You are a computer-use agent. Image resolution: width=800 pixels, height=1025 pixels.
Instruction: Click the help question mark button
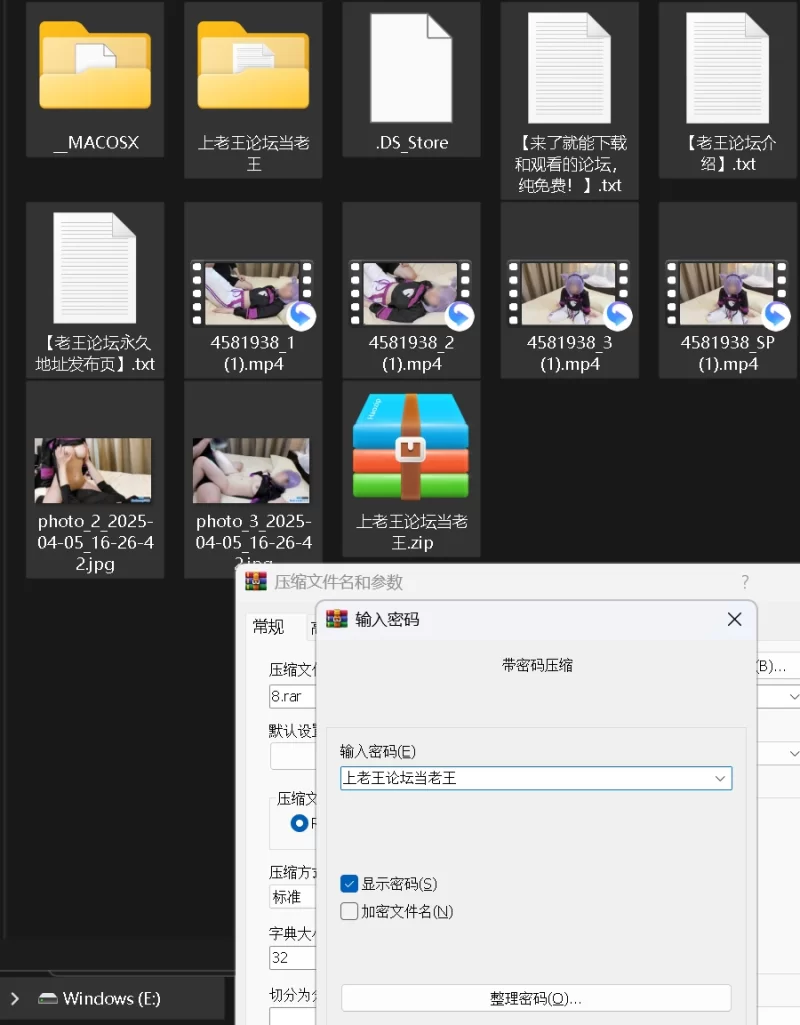coord(744,582)
